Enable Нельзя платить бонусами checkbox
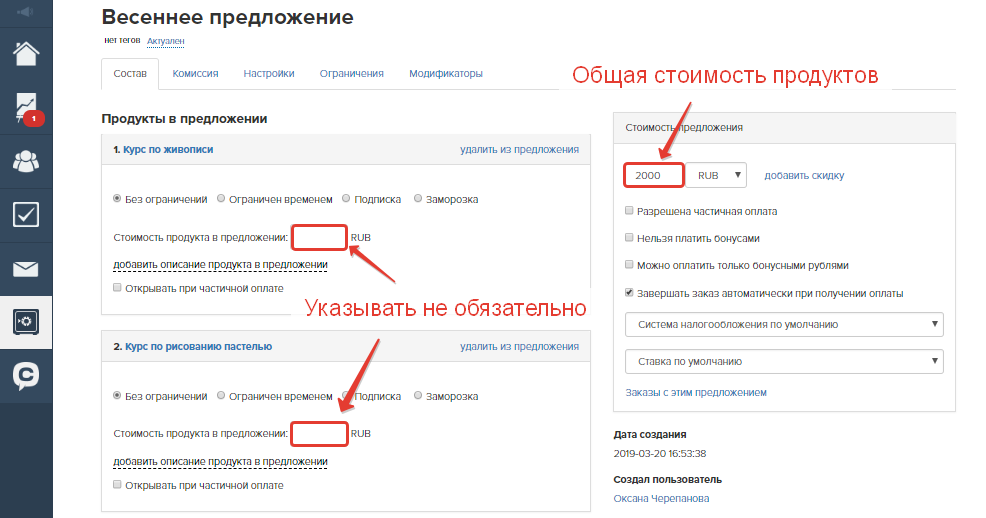 click(629, 238)
